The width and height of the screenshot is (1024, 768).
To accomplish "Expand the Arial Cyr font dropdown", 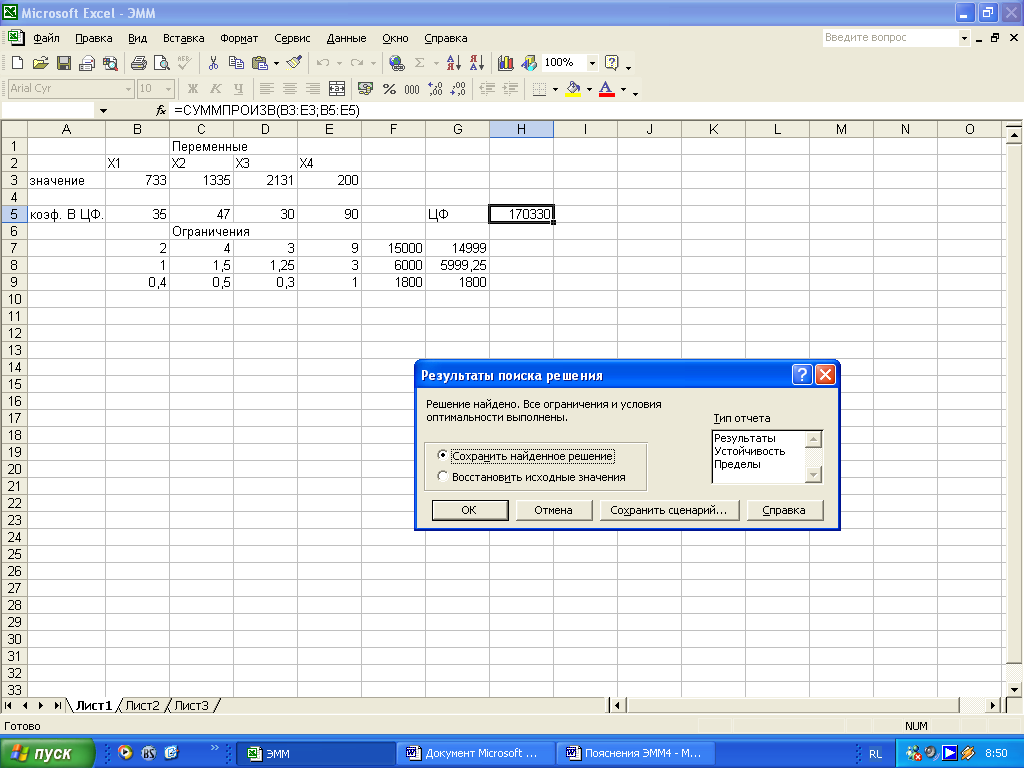I will point(128,89).
